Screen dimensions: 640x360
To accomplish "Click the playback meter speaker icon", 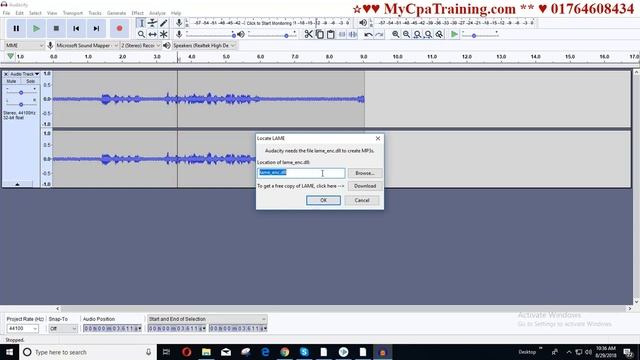I will coord(363,23).
